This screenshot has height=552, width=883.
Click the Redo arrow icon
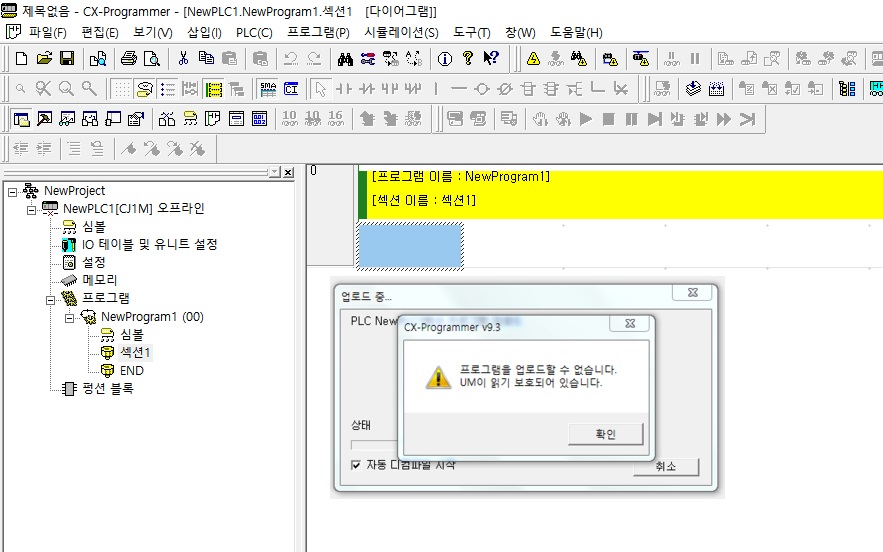coord(314,59)
